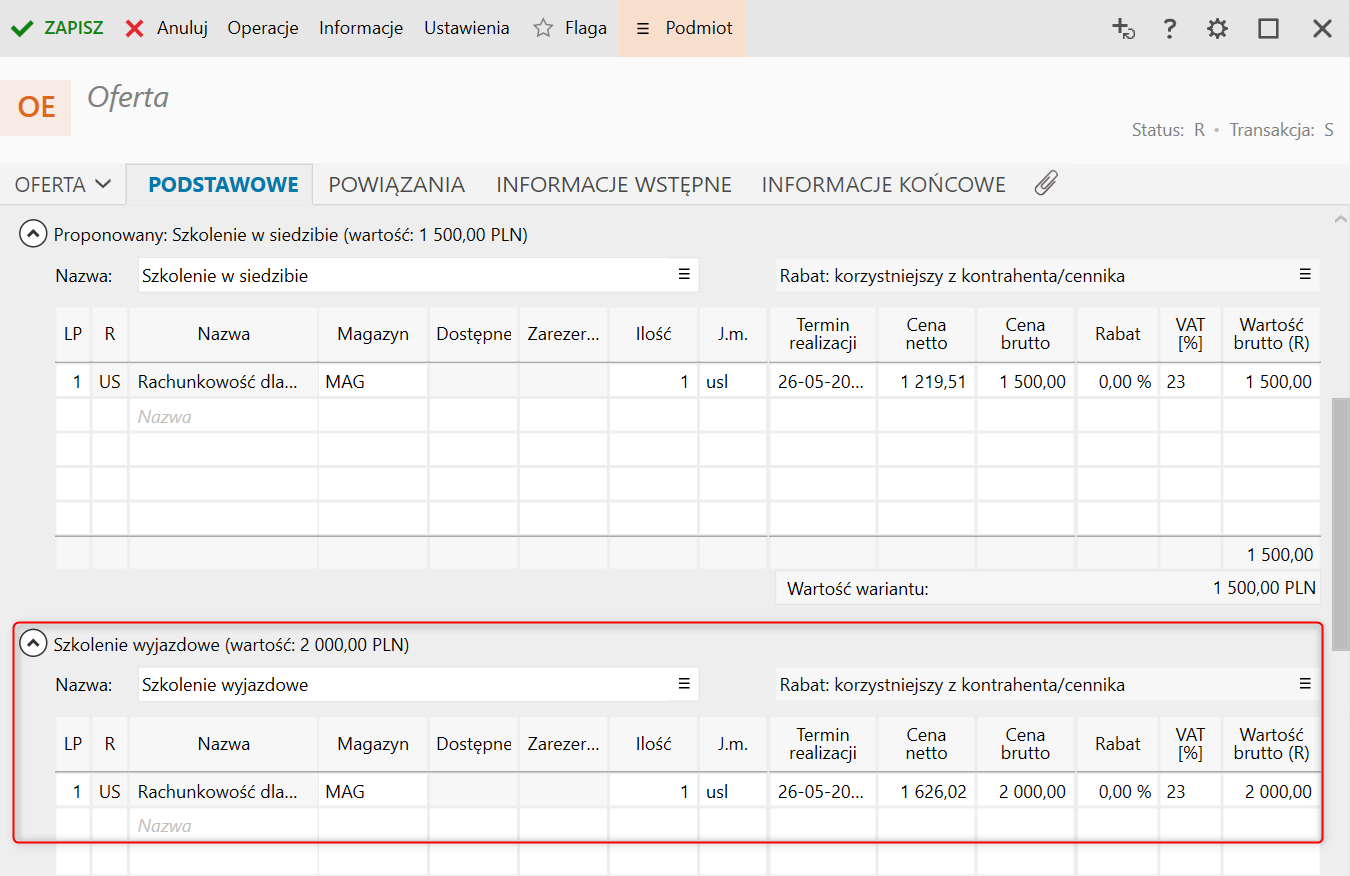Open settings gear icon
This screenshot has height=876, width=1350.
[x=1217, y=29]
